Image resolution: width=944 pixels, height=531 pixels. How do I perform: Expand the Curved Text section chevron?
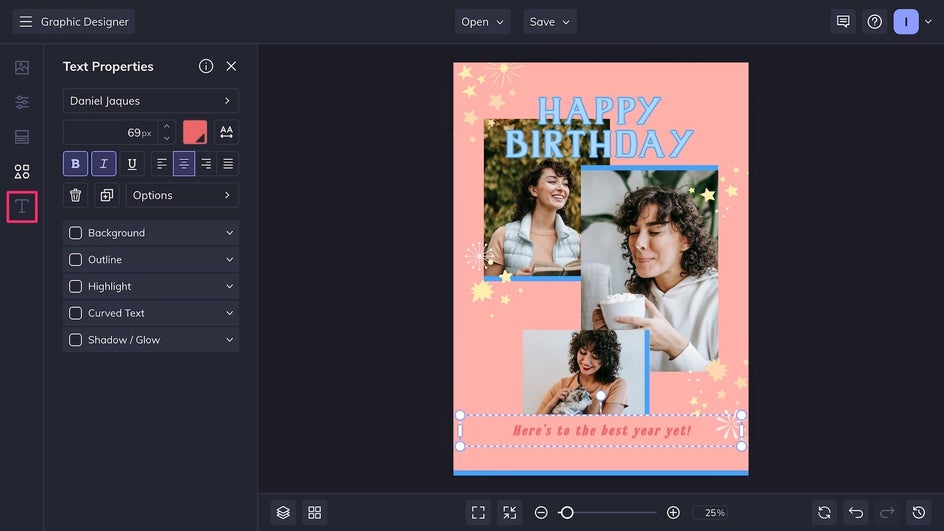coord(229,313)
